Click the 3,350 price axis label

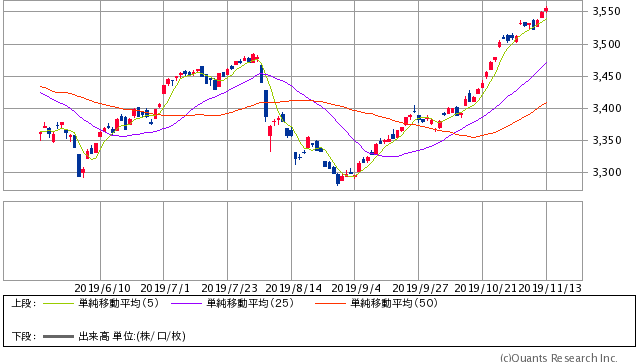[607, 140]
